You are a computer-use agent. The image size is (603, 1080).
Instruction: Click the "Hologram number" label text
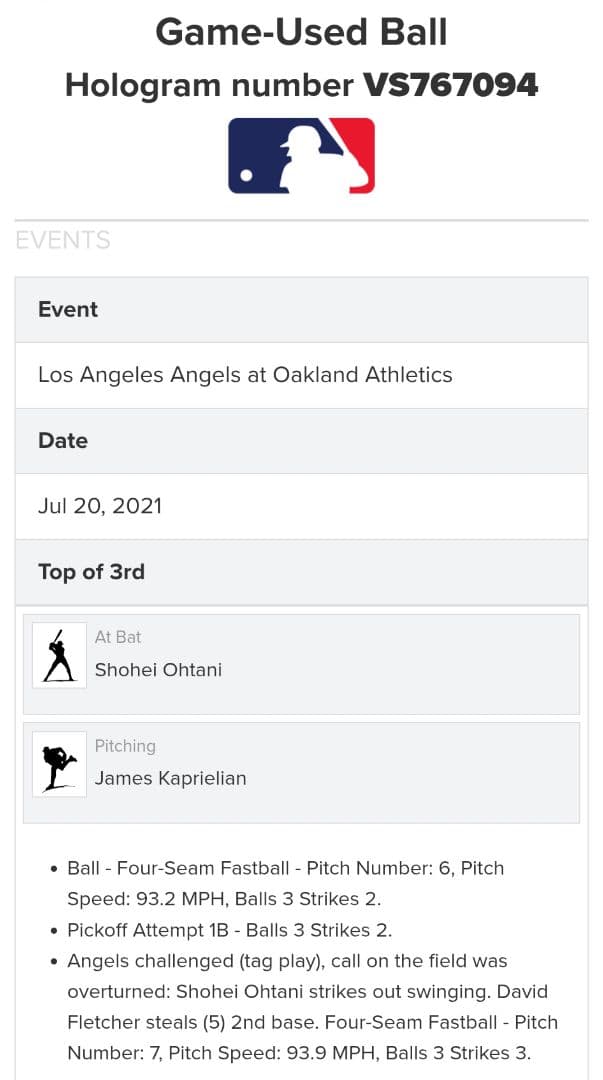208,85
